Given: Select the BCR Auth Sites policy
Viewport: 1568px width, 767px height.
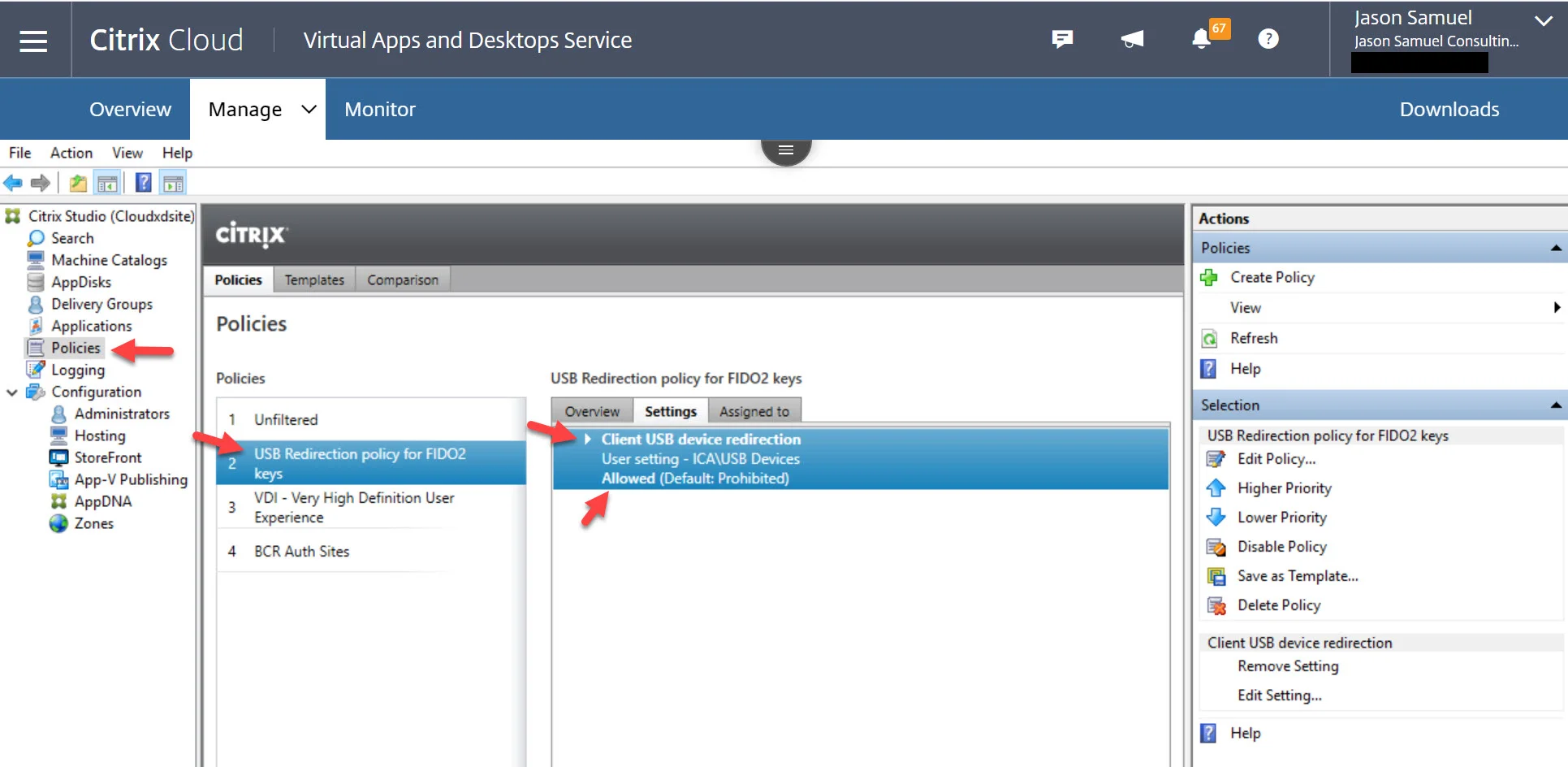Looking at the screenshot, I should [371, 551].
